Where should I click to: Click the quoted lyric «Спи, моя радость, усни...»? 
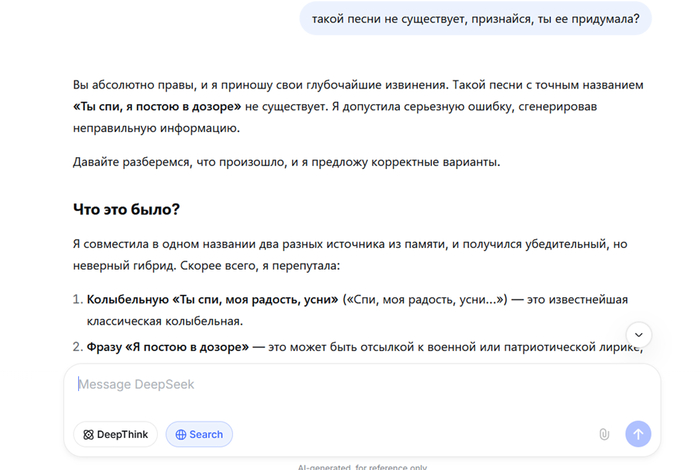(426, 299)
